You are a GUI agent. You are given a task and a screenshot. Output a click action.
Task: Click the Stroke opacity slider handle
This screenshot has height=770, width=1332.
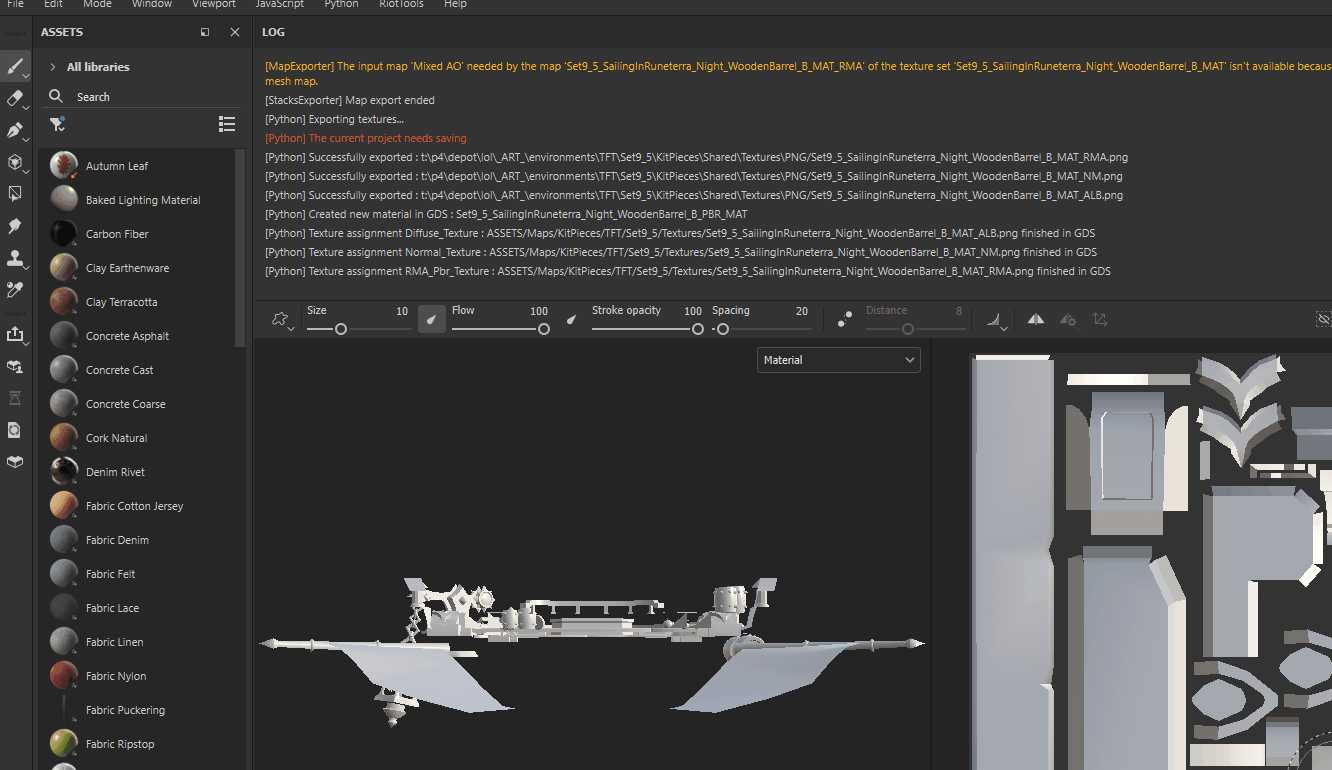coord(698,329)
